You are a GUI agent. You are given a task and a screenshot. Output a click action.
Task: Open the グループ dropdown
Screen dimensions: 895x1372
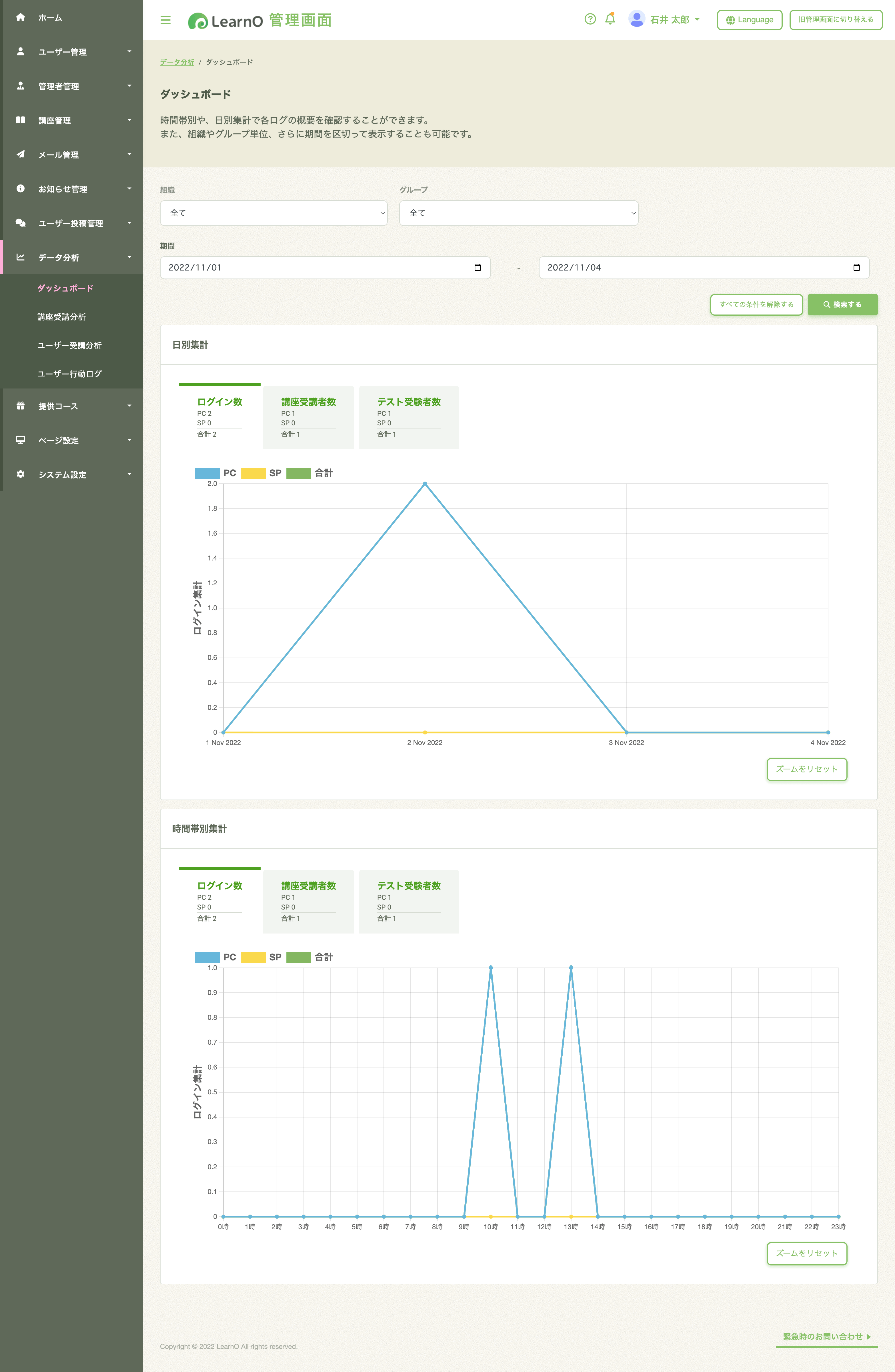[x=518, y=213]
